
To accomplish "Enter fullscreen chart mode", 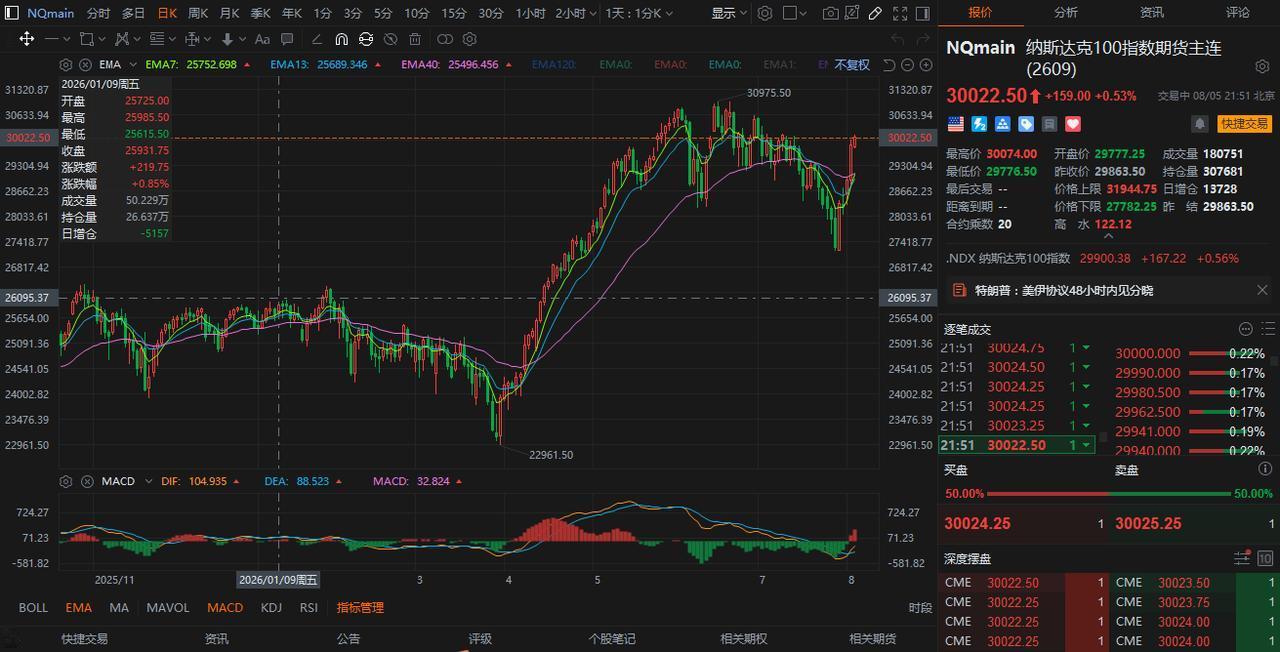I will (900, 13).
